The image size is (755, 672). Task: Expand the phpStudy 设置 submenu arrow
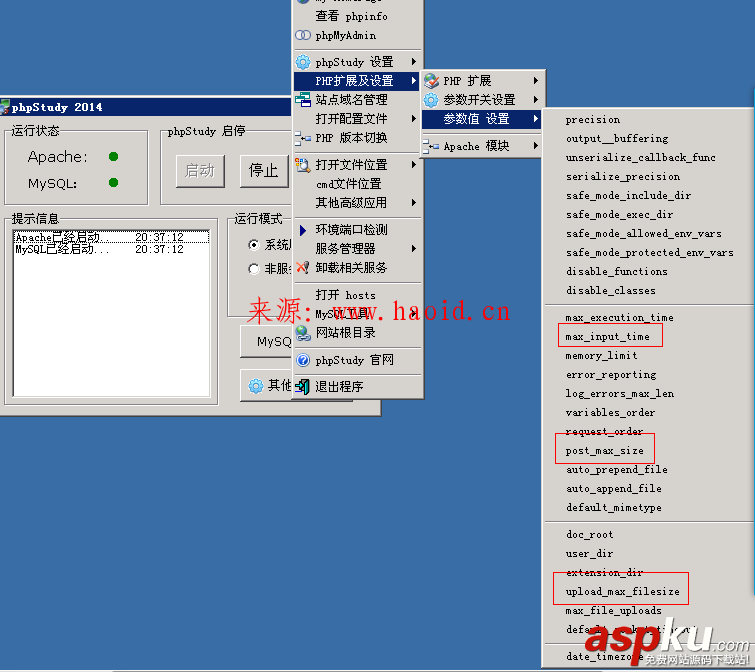click(414, 62)
